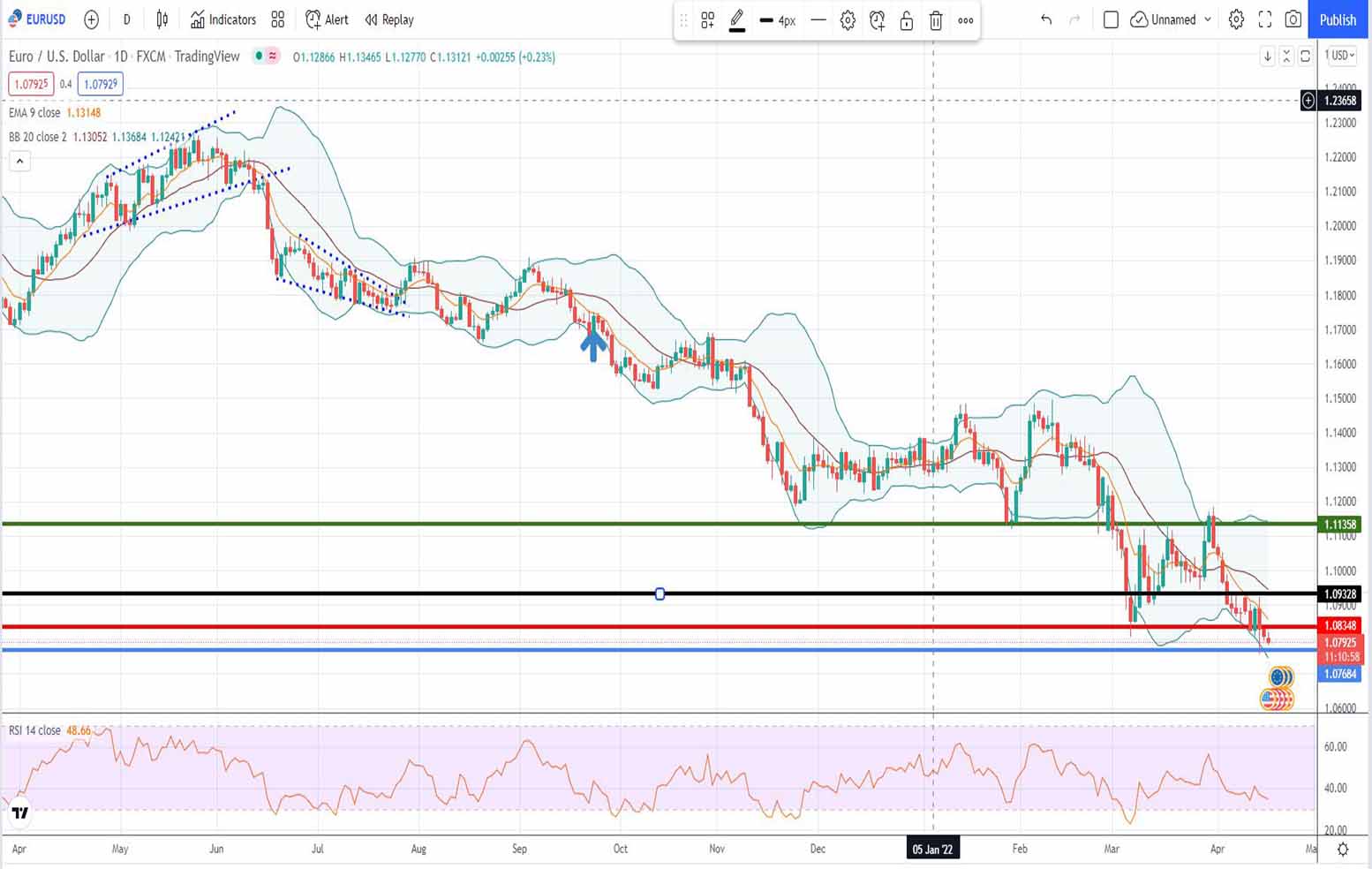The width and height of the screenshot is (1372, 869).
Task: Open the indicator templates grid icon
Action: [278, 19]
